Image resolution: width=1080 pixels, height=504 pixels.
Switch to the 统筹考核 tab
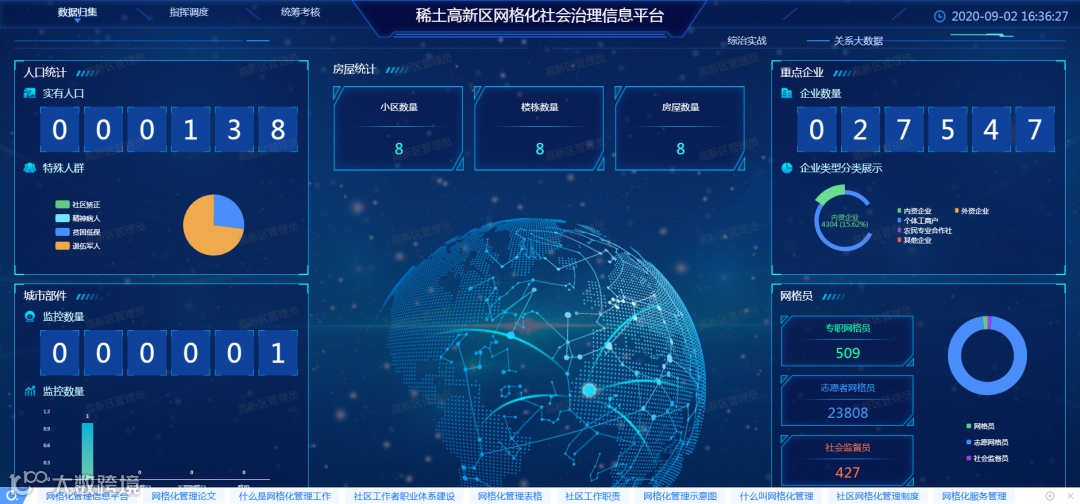(300, 12)
